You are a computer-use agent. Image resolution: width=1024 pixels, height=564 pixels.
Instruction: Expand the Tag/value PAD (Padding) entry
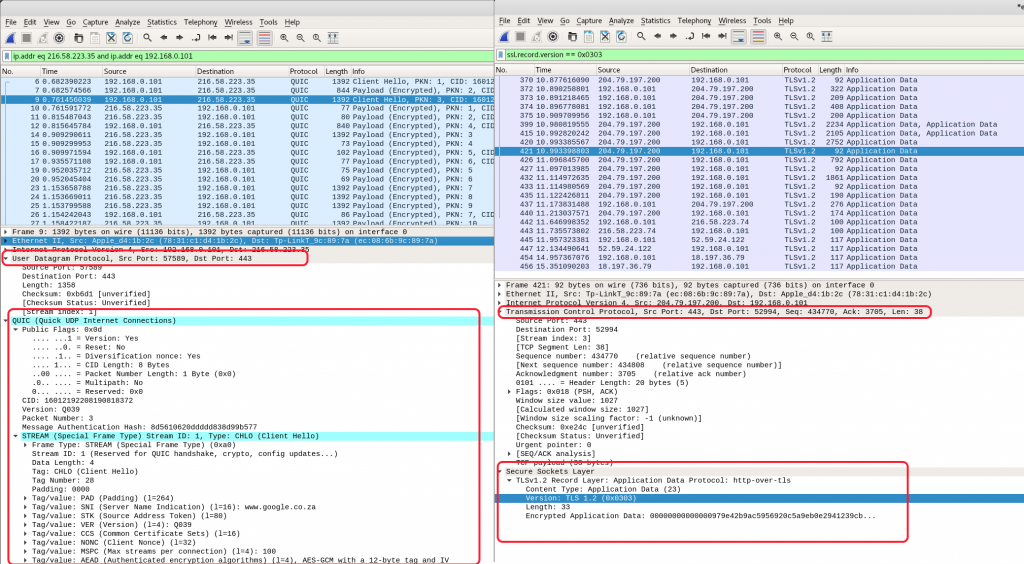25,498
